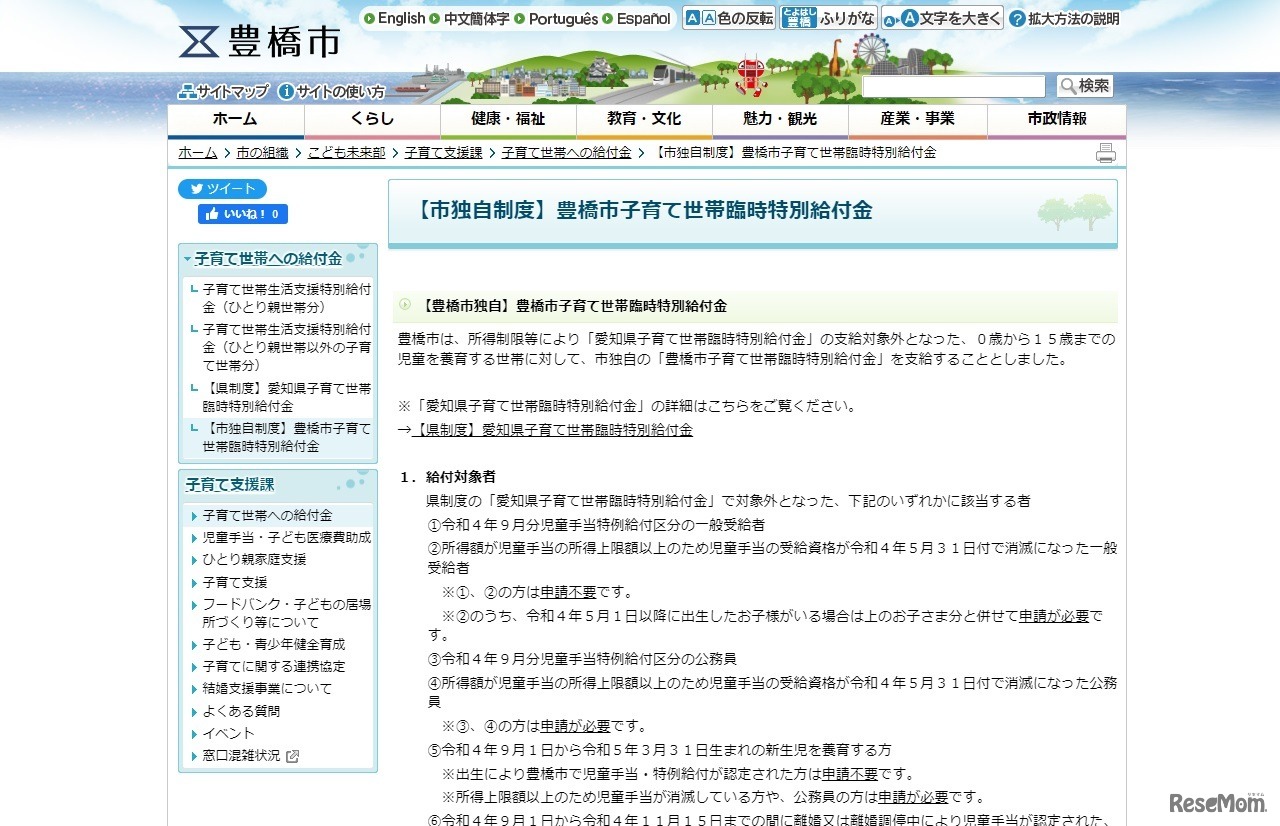Click the Twitter tweet button
Screen dimensions: 1280x826
(222, 189)
